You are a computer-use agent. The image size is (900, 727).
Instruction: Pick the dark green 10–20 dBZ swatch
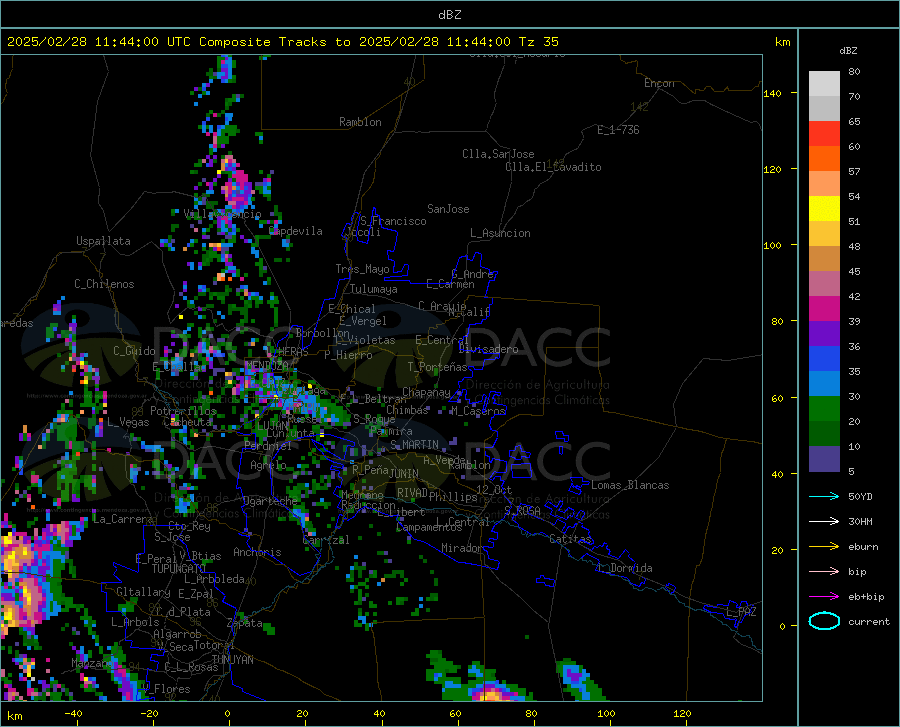[824, 434]
